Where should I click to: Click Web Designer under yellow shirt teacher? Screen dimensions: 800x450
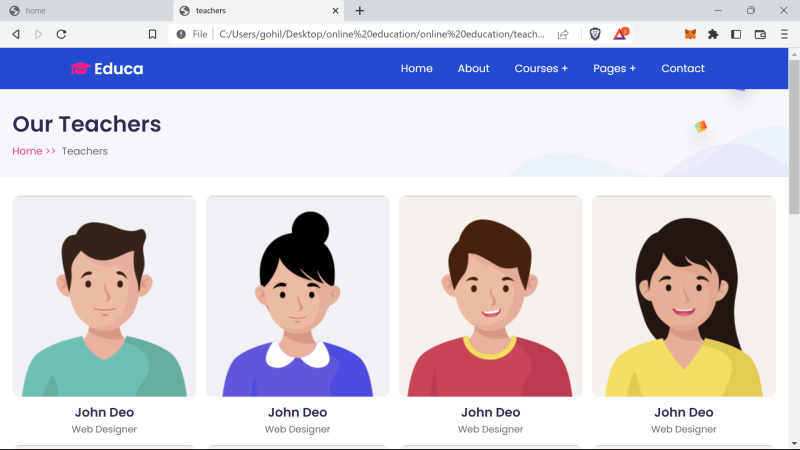click(684, 430)
